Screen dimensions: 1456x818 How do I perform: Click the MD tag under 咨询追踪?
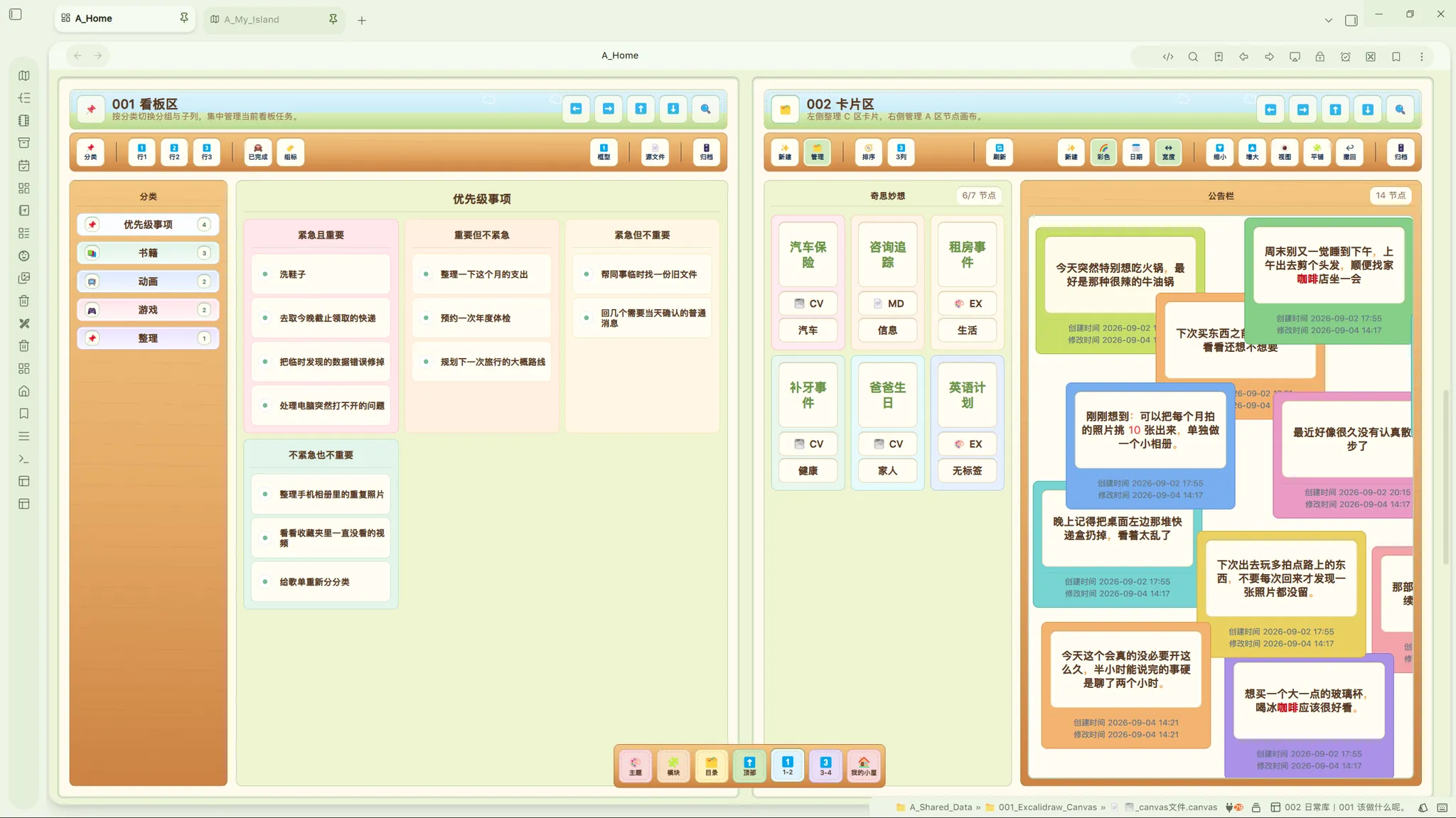(x=887, y=303)
